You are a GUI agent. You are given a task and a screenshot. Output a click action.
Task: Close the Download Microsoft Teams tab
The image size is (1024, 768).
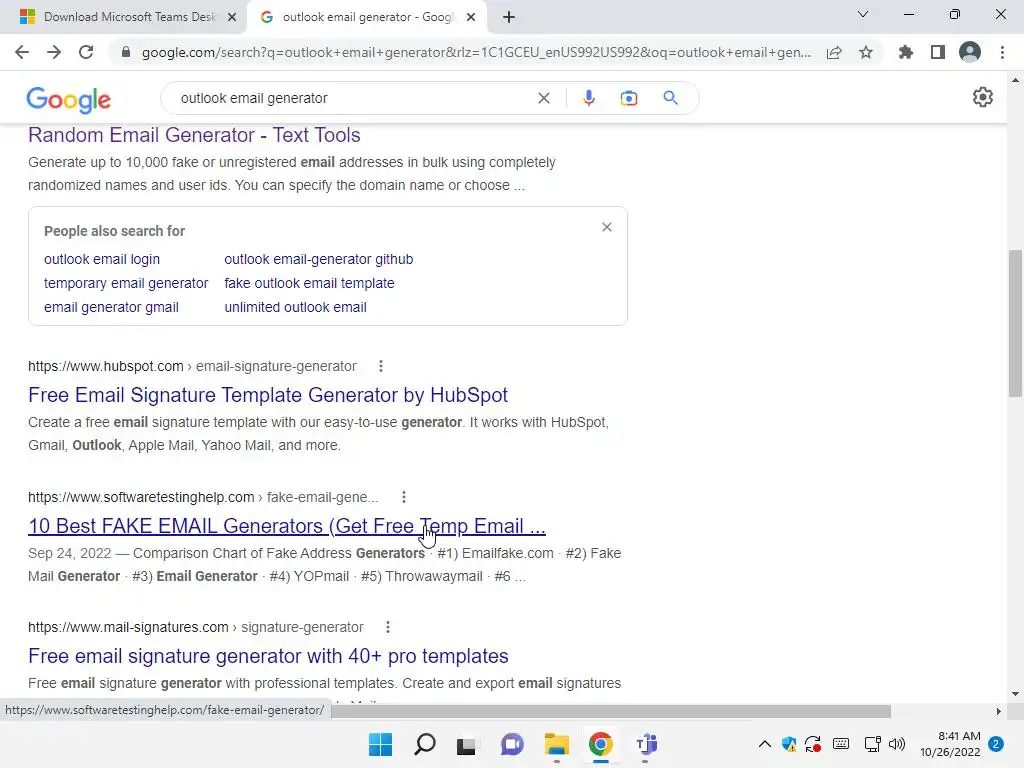pos(231,18)
